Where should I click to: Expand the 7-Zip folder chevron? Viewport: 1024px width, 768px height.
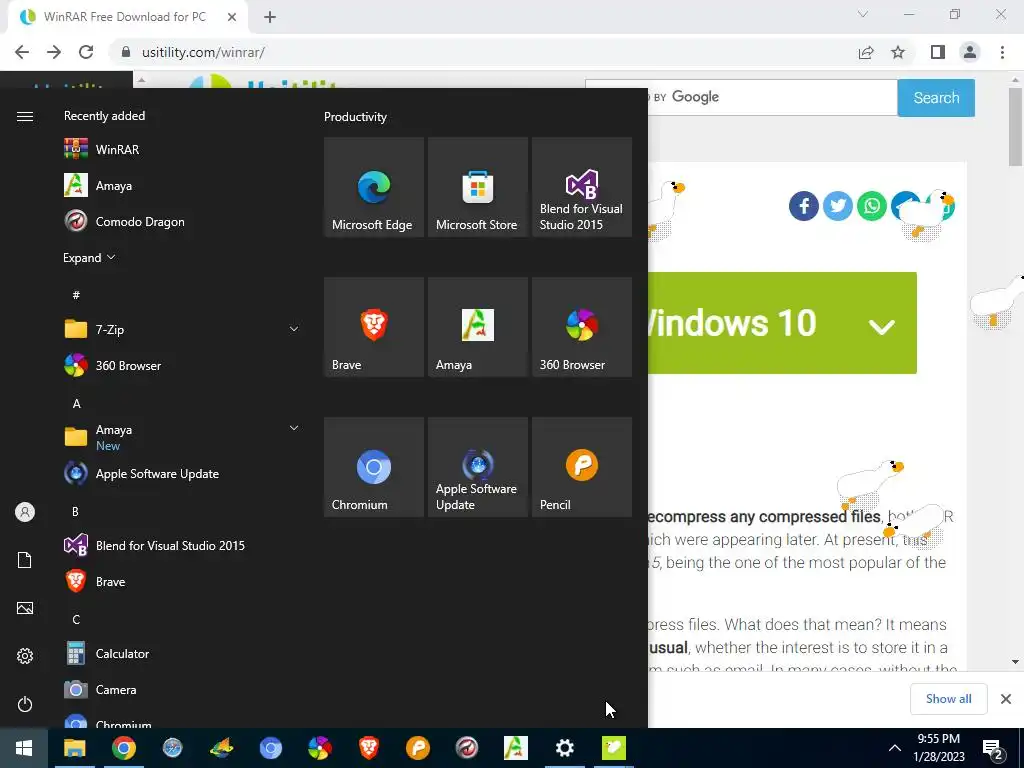(294, 329)
